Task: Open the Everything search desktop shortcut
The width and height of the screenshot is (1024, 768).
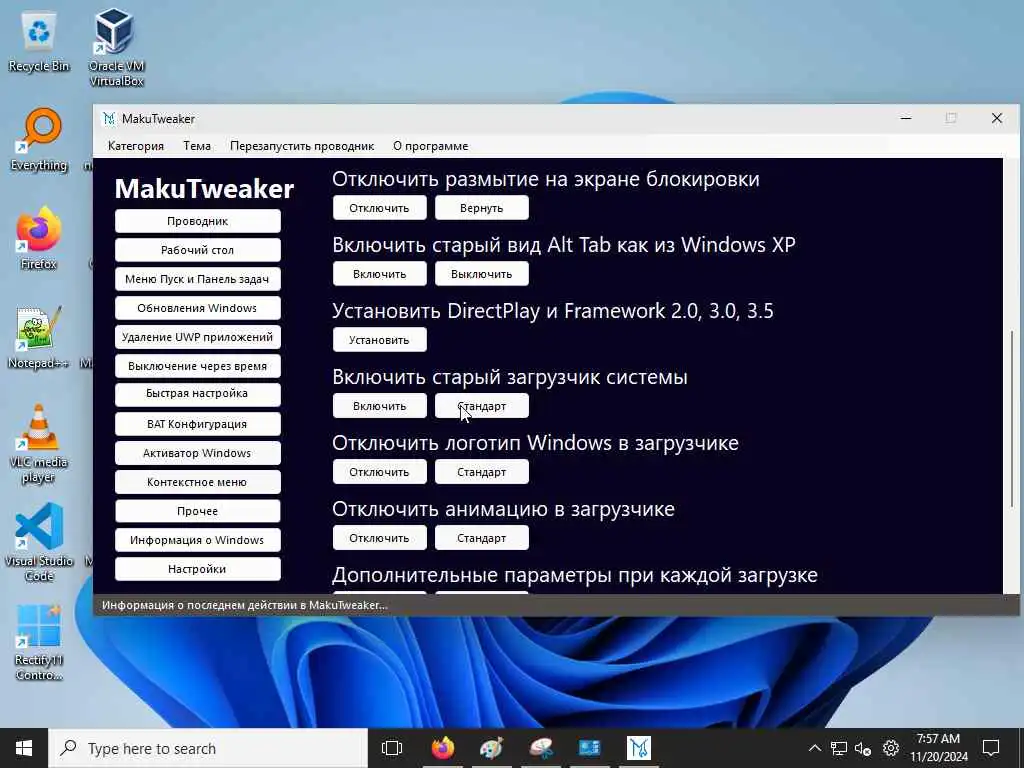Action: pyautogui.click(x=39, y=140)
